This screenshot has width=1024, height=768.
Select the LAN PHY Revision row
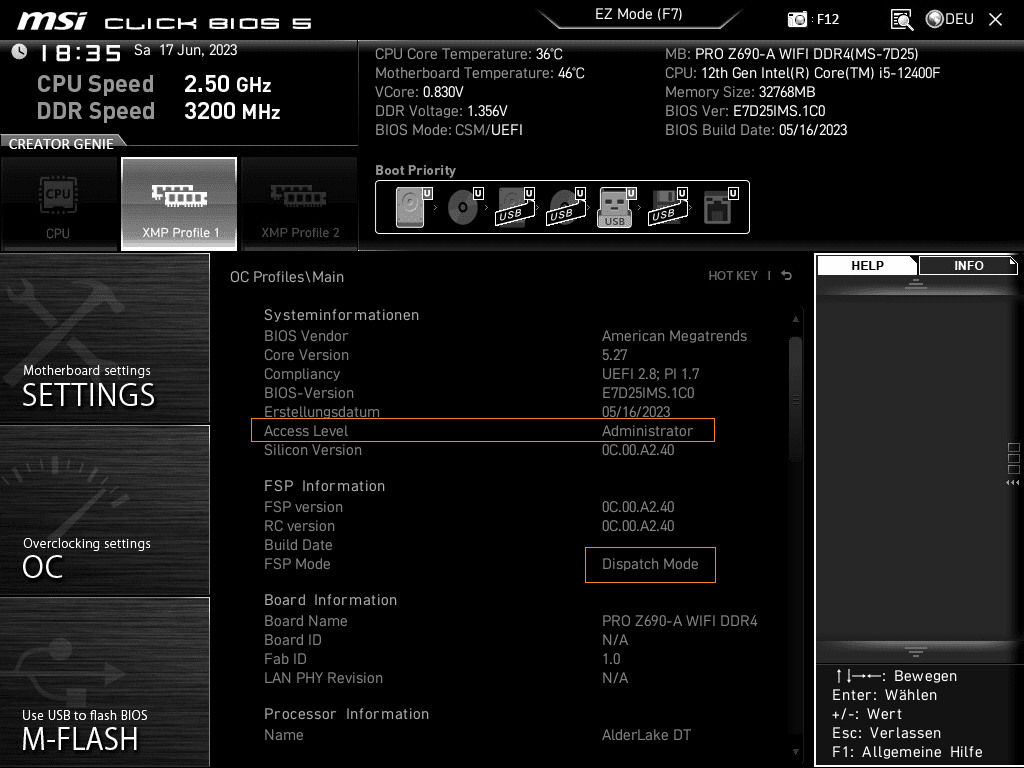point(446,677)
